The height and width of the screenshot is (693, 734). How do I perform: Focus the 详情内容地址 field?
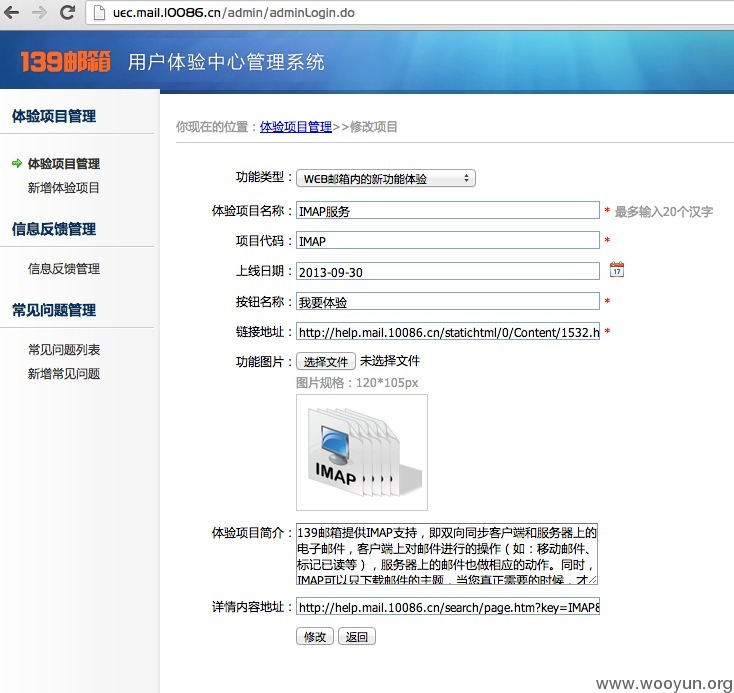(x=448, y=606)
